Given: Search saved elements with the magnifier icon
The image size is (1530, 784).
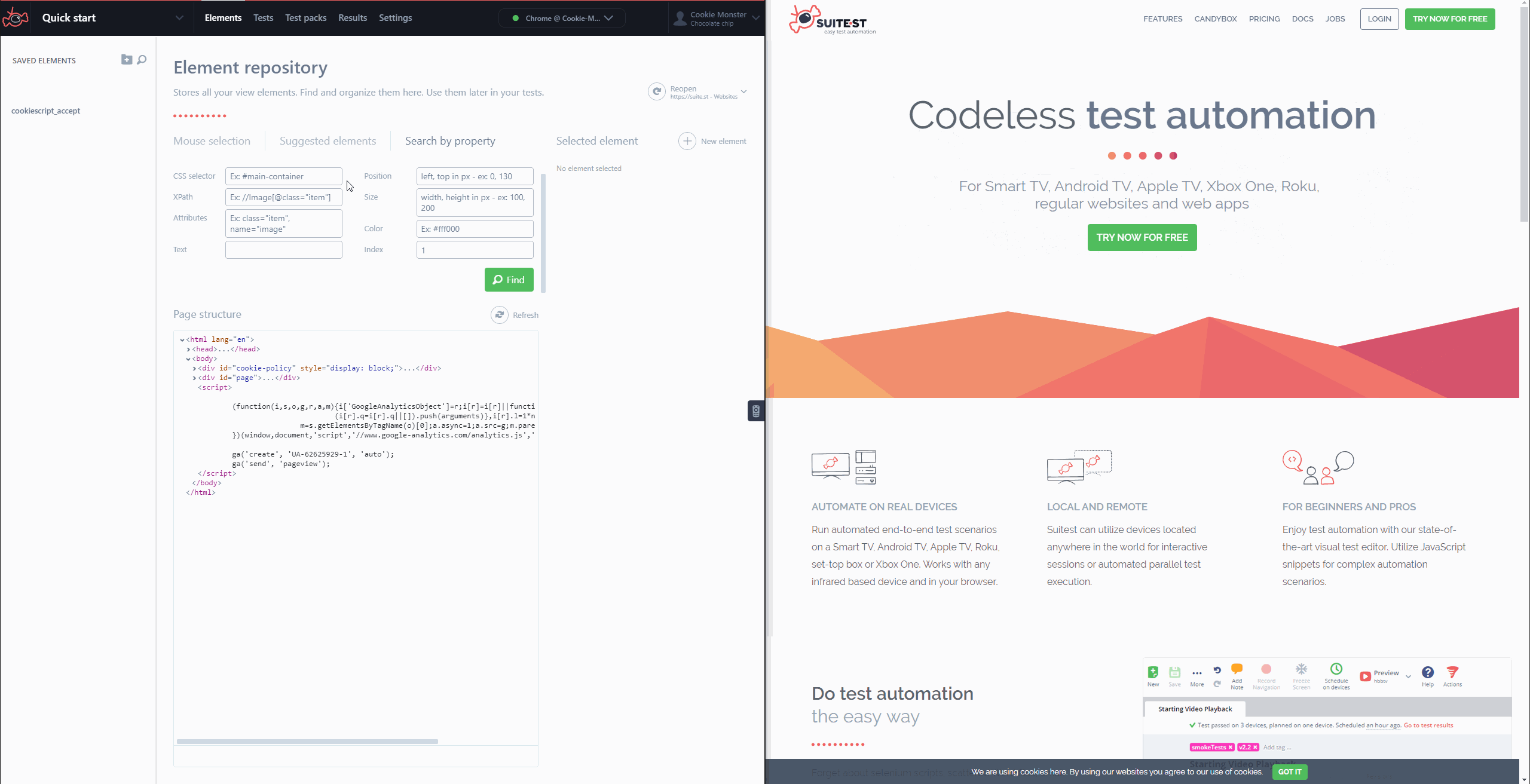Looking at the screenshot, I should coord(142,59).
